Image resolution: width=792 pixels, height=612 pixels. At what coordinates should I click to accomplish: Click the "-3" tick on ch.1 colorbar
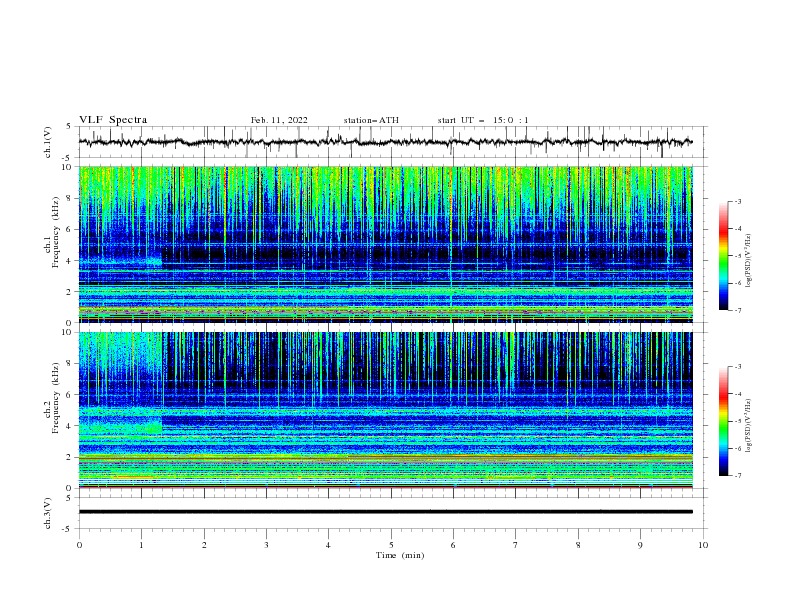click(737, 201)
